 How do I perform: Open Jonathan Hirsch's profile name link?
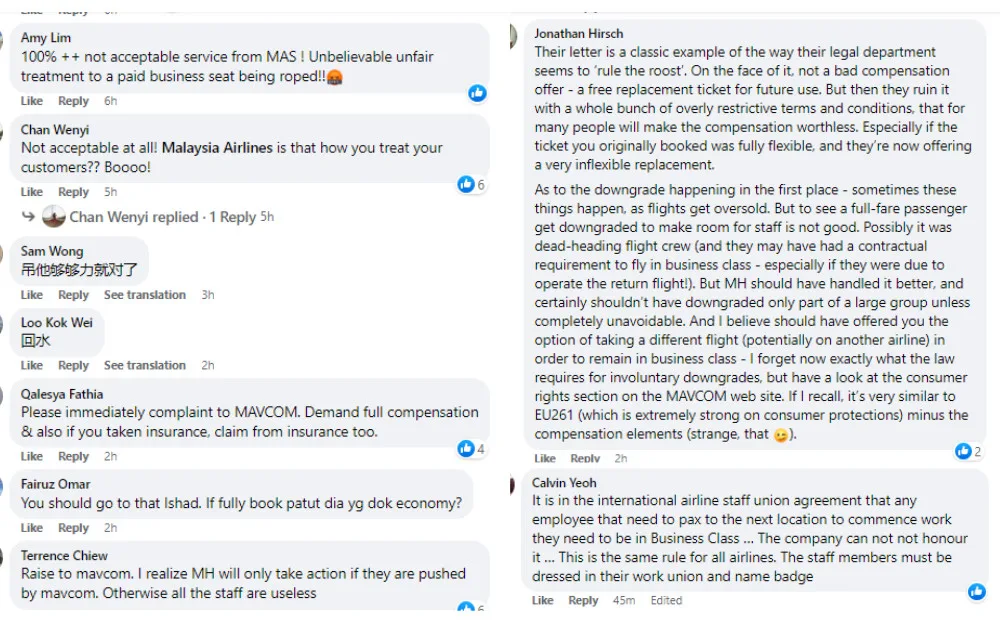click(x=580, y=33)
